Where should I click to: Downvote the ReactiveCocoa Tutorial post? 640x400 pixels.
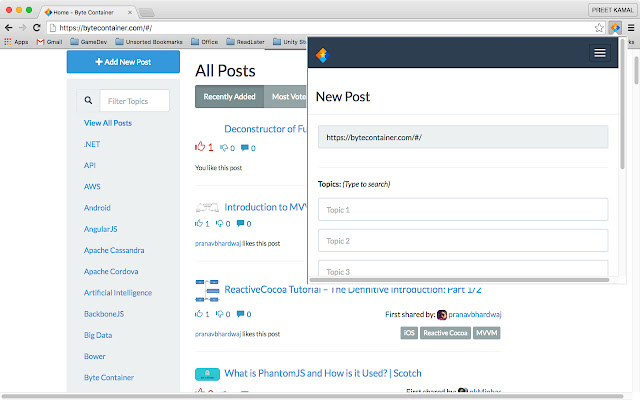pyautogui.click(x=220, y=314)
